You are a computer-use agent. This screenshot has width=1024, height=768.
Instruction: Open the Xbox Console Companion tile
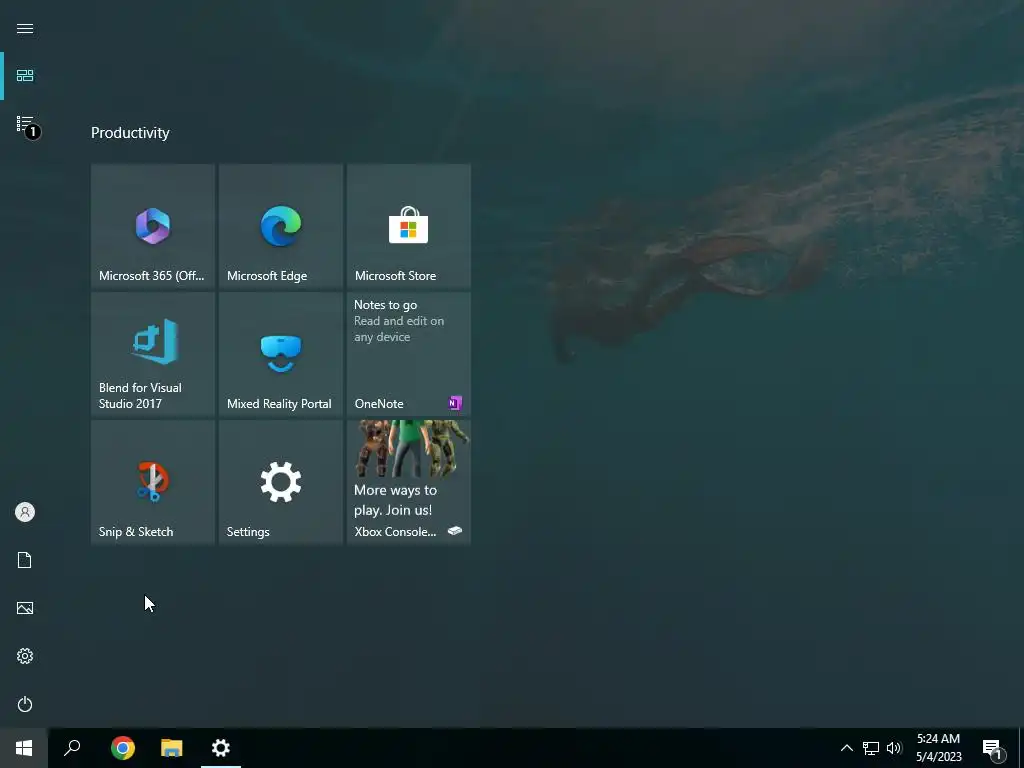coord(409,482)
